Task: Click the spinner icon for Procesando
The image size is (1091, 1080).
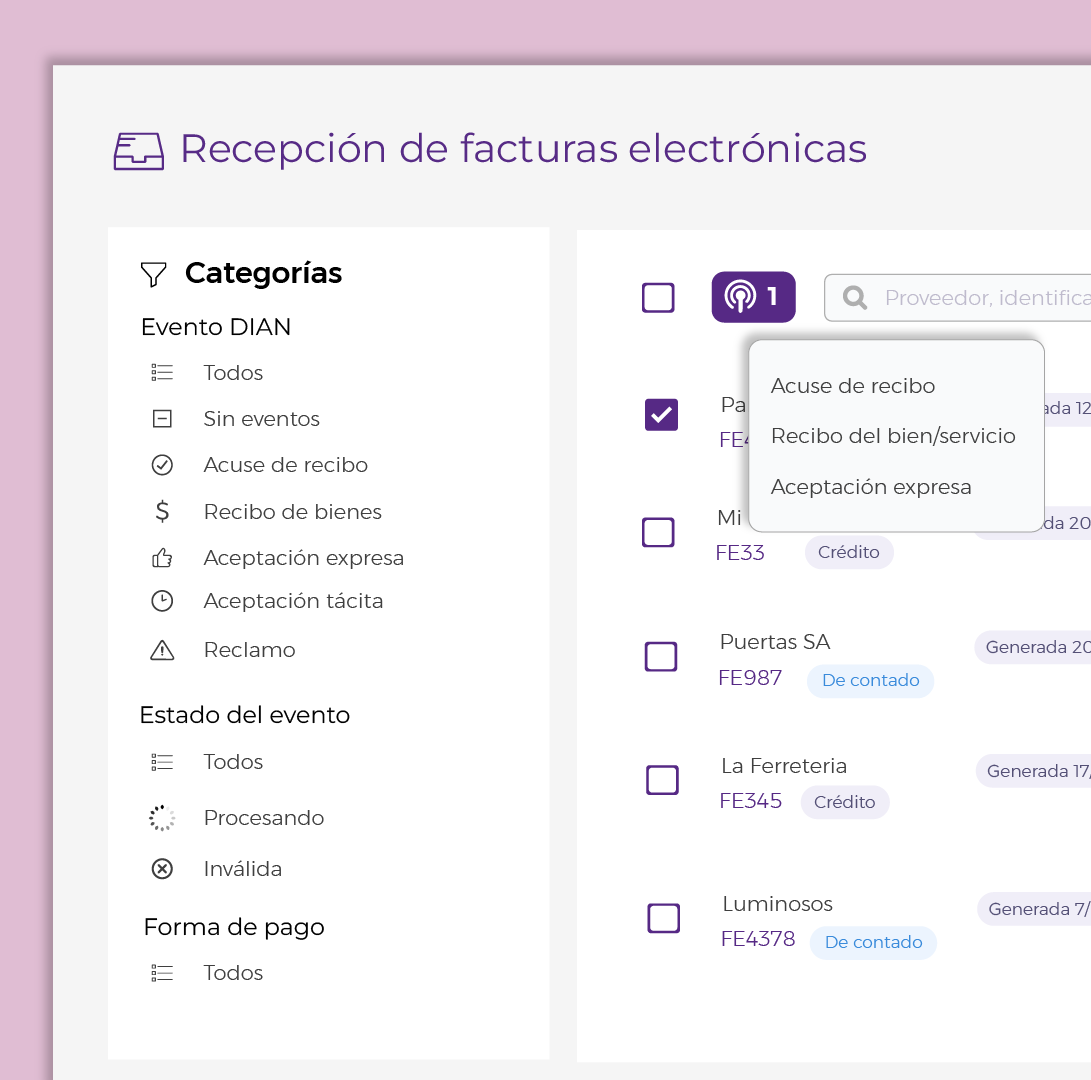Action: pyautogui.click(x=162, y=818)
